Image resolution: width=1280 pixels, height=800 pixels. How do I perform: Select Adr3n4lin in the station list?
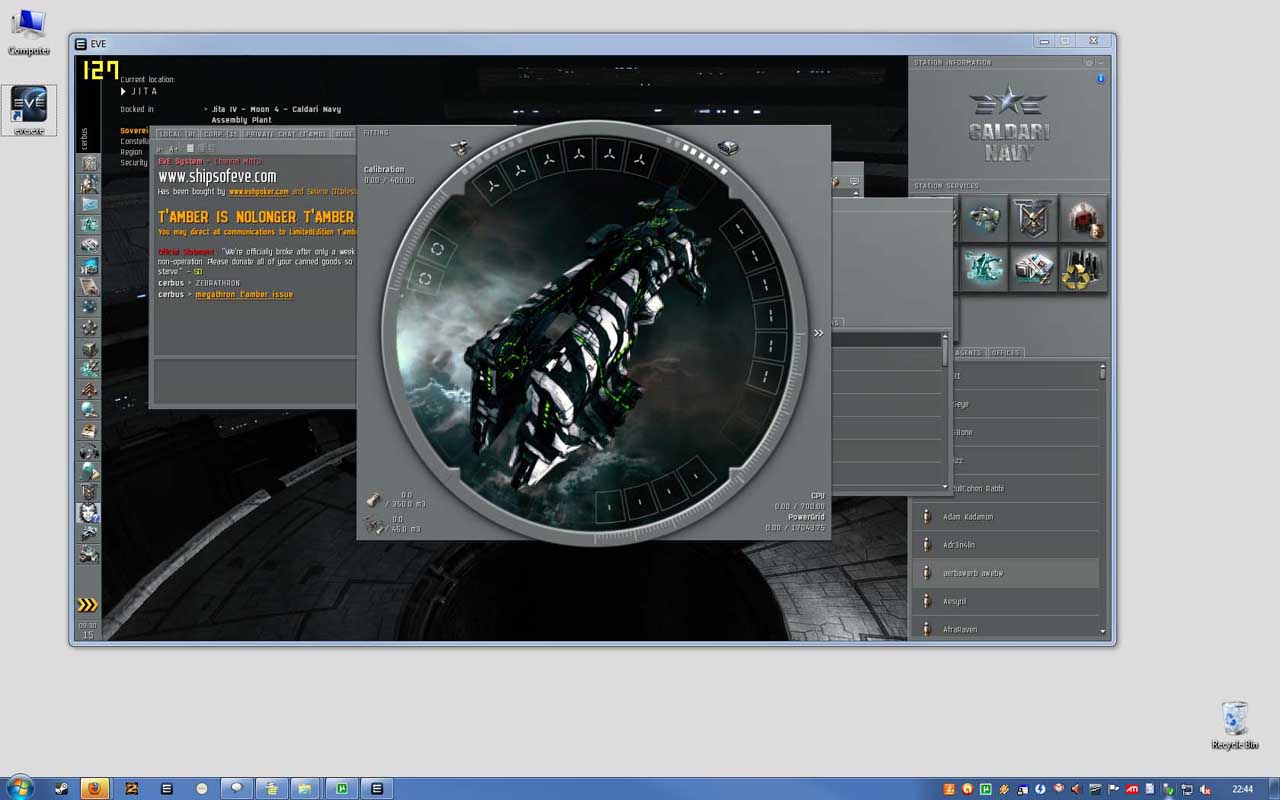pos(1005,545)
